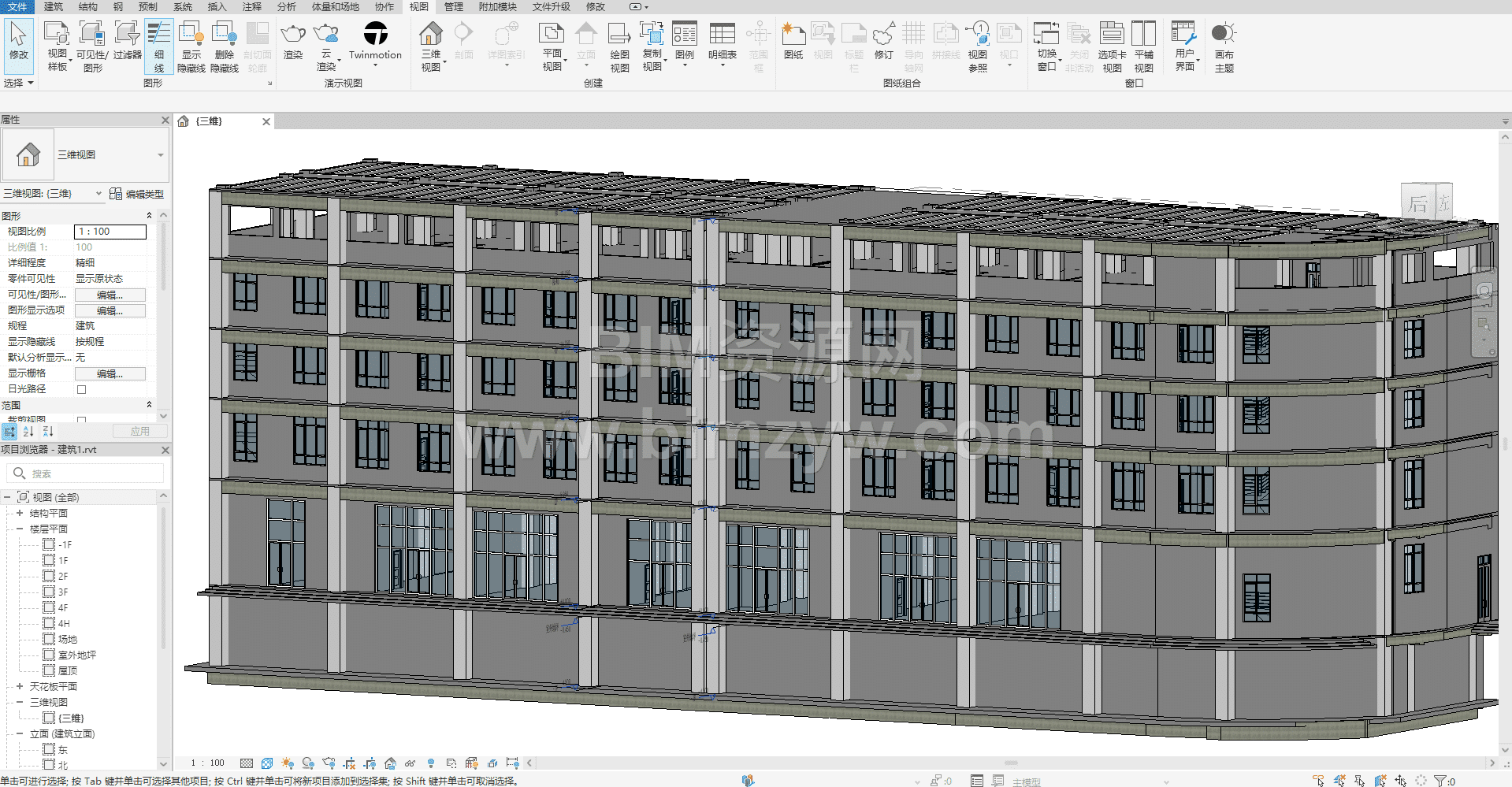Toggle the 日光路径 sun path checkbox
This screenshot has width=1512, height=787.
click(x=81, y=389)
